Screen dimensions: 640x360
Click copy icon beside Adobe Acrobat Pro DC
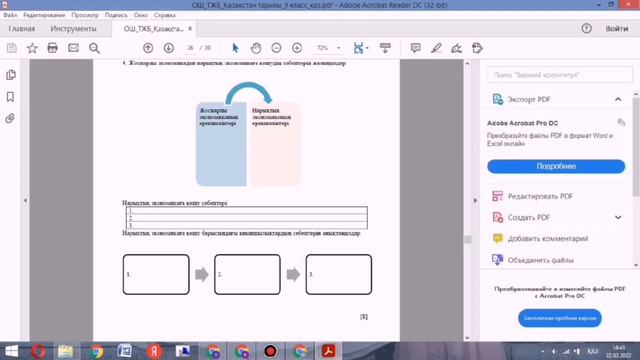(x=621, y=122)
